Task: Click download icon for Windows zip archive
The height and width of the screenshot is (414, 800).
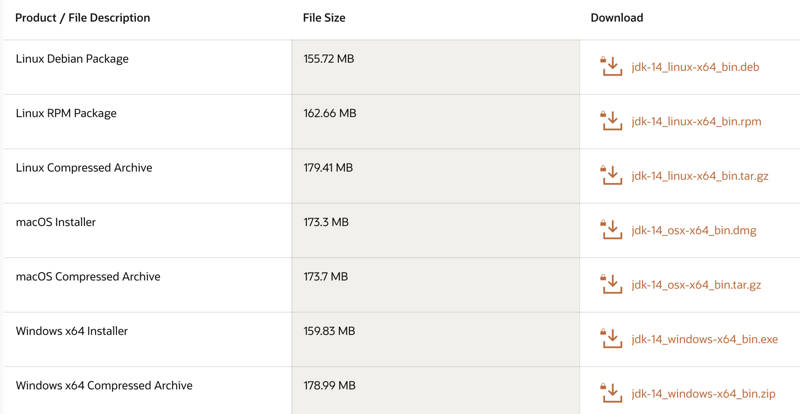Action: pos(611,393)
